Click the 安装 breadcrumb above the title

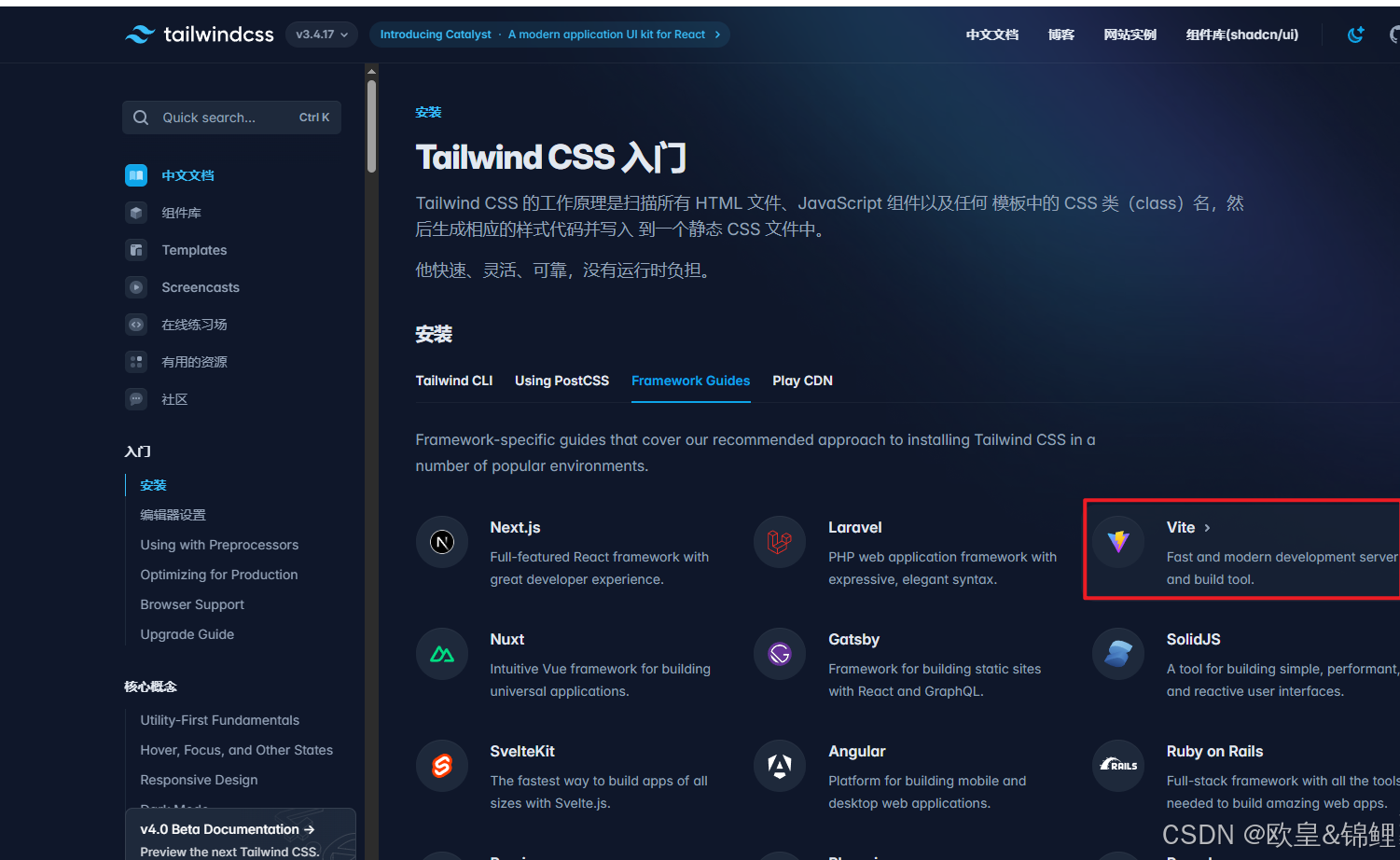point(428,112)
